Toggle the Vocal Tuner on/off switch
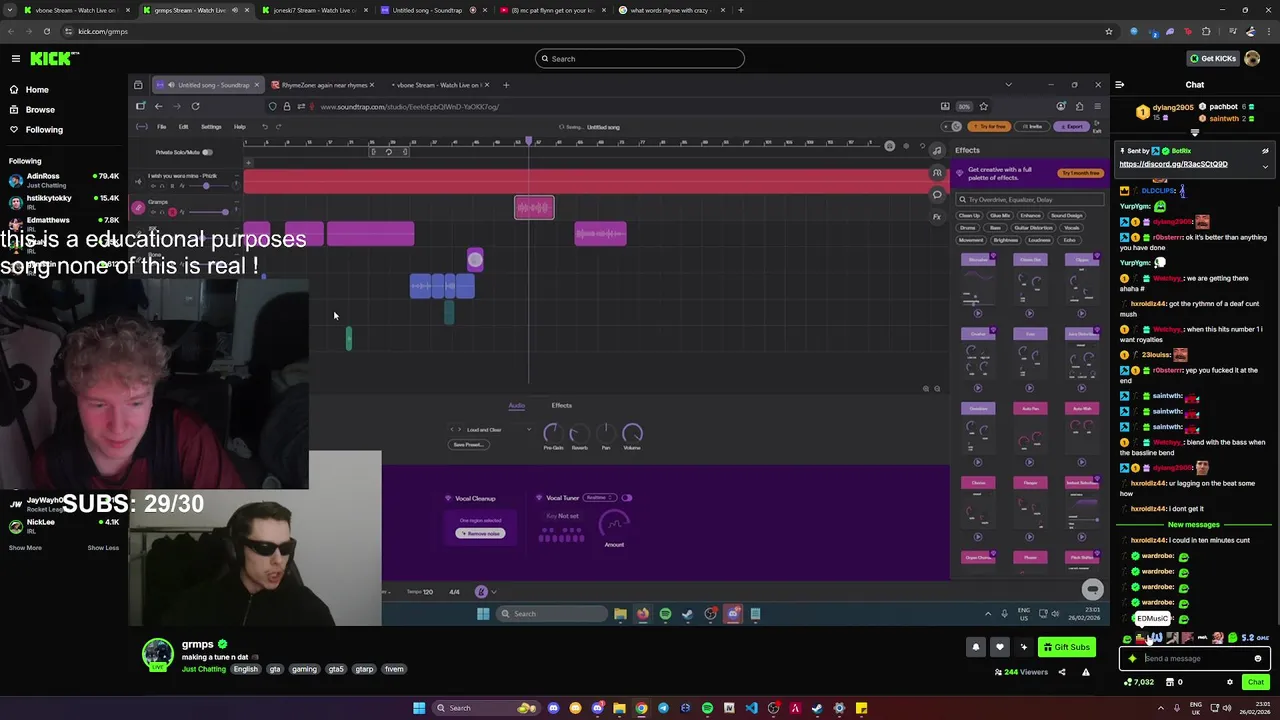Screen dimensions: 1280x720 point(627,497)
